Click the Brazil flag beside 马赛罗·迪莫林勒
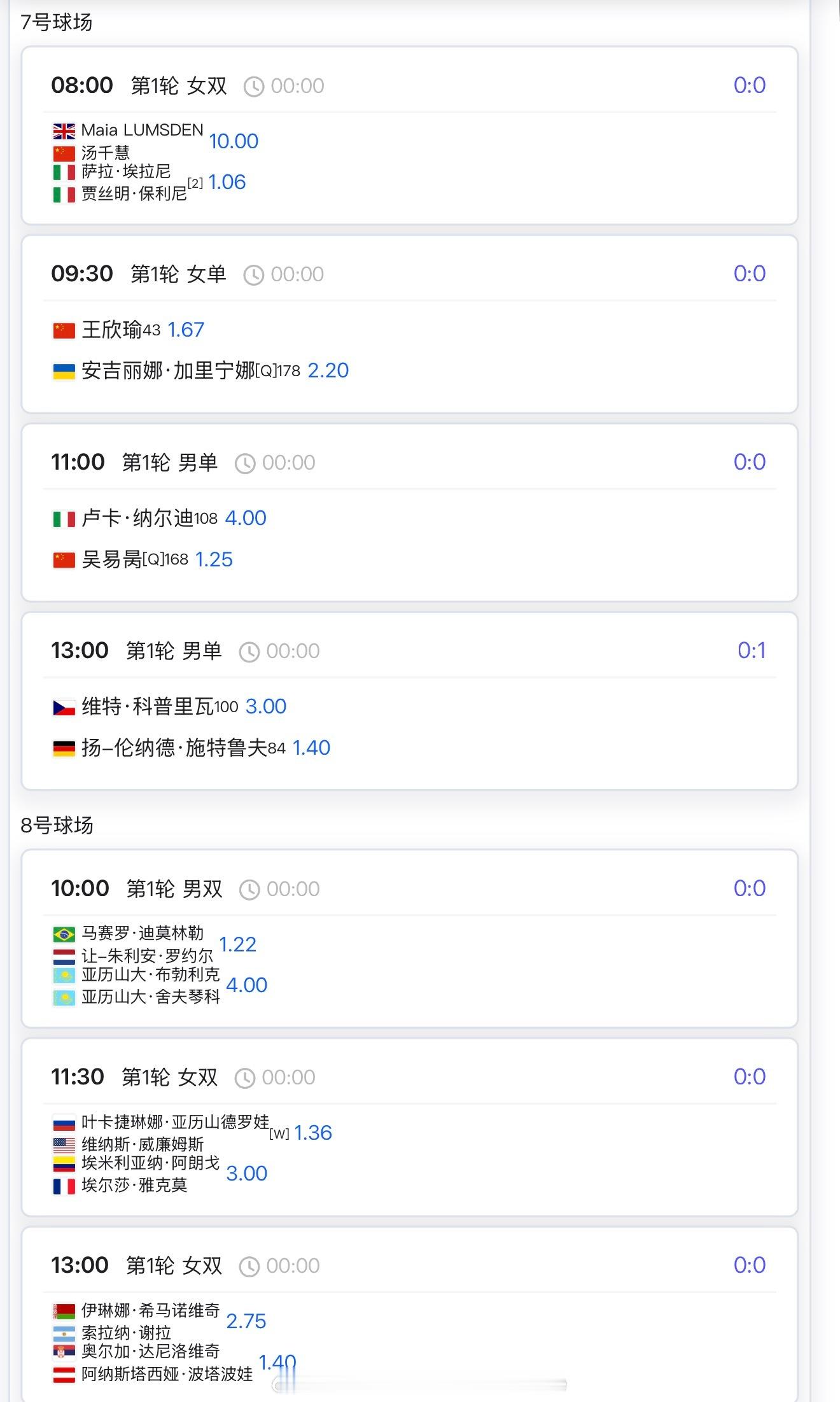 pos(64,934)
